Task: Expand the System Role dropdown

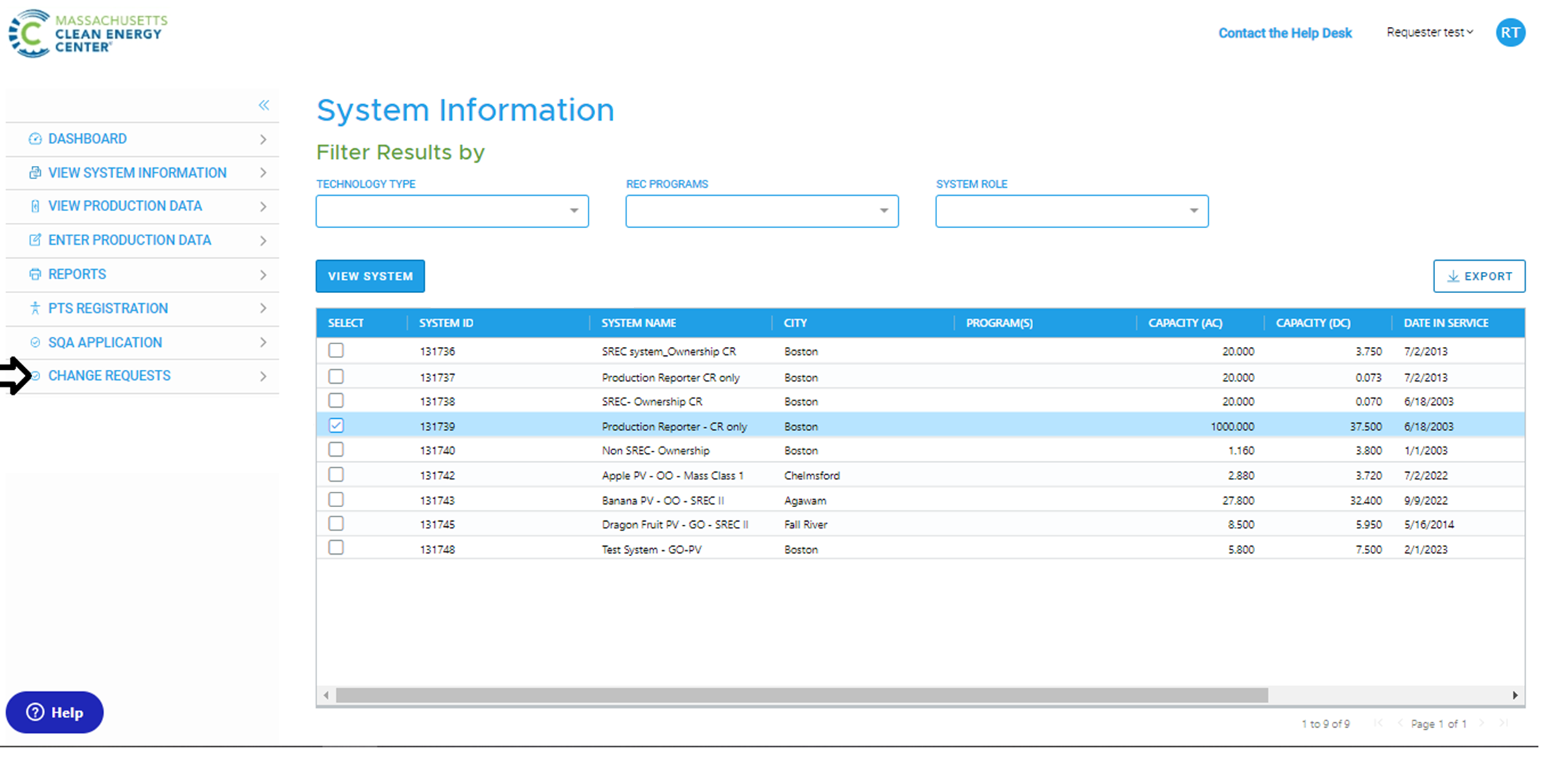Action: click(1072, 211)
